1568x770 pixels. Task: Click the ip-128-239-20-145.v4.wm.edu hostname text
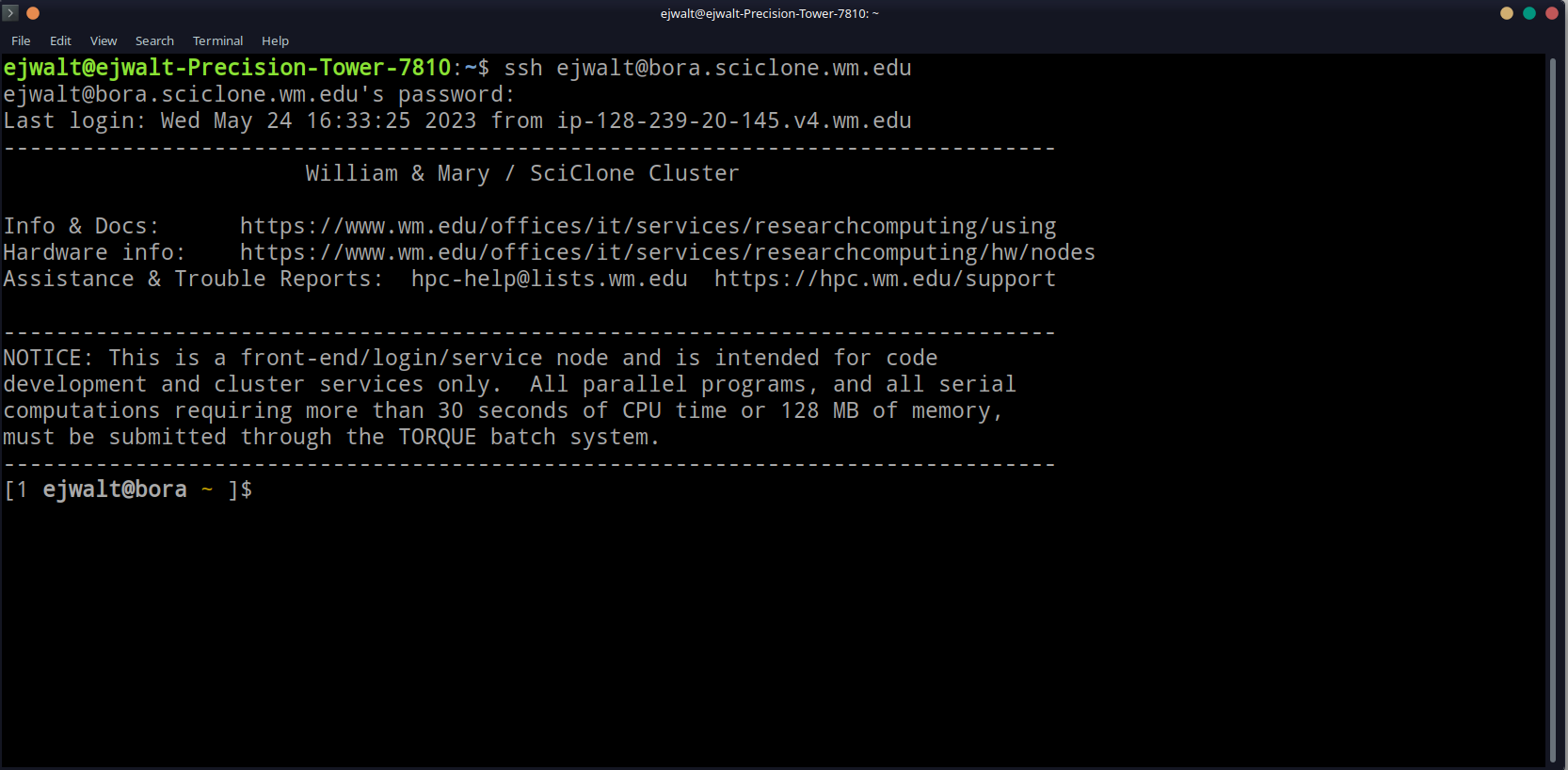(734, 121)
